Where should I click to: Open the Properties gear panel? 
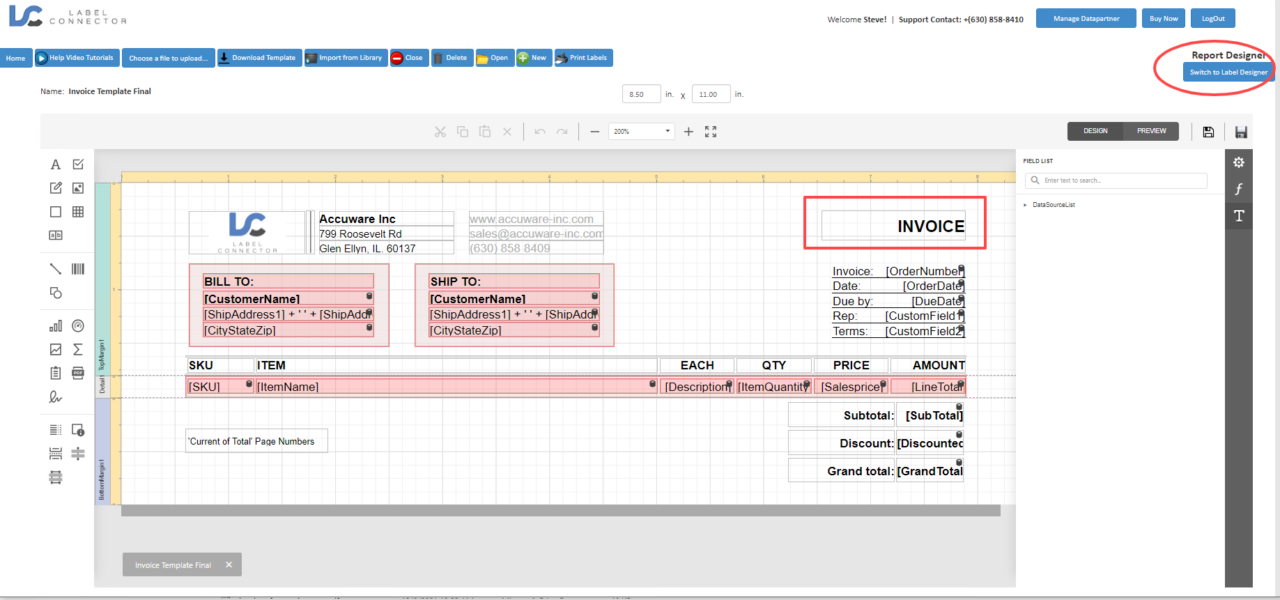click(x=1239, y=162)
